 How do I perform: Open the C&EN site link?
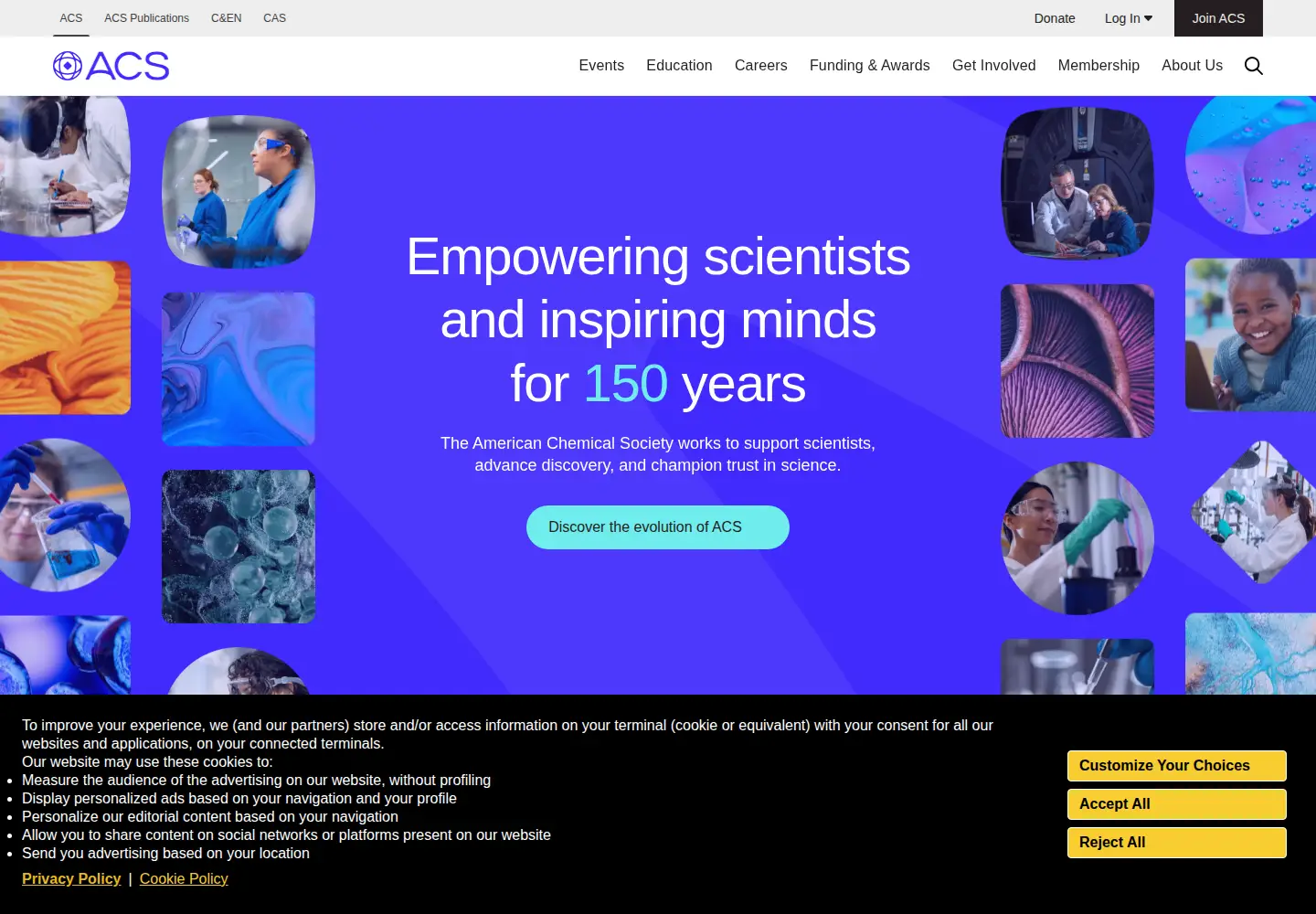pos(226,18)
